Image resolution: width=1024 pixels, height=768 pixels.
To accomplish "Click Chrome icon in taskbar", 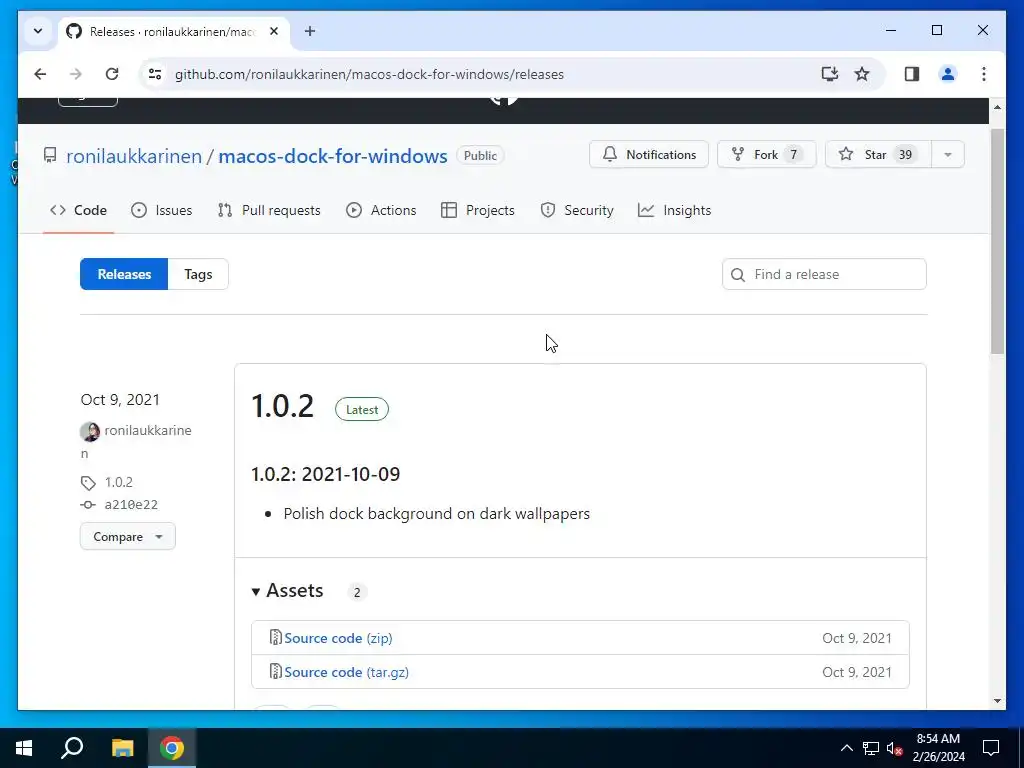I will tap(172, 748).
